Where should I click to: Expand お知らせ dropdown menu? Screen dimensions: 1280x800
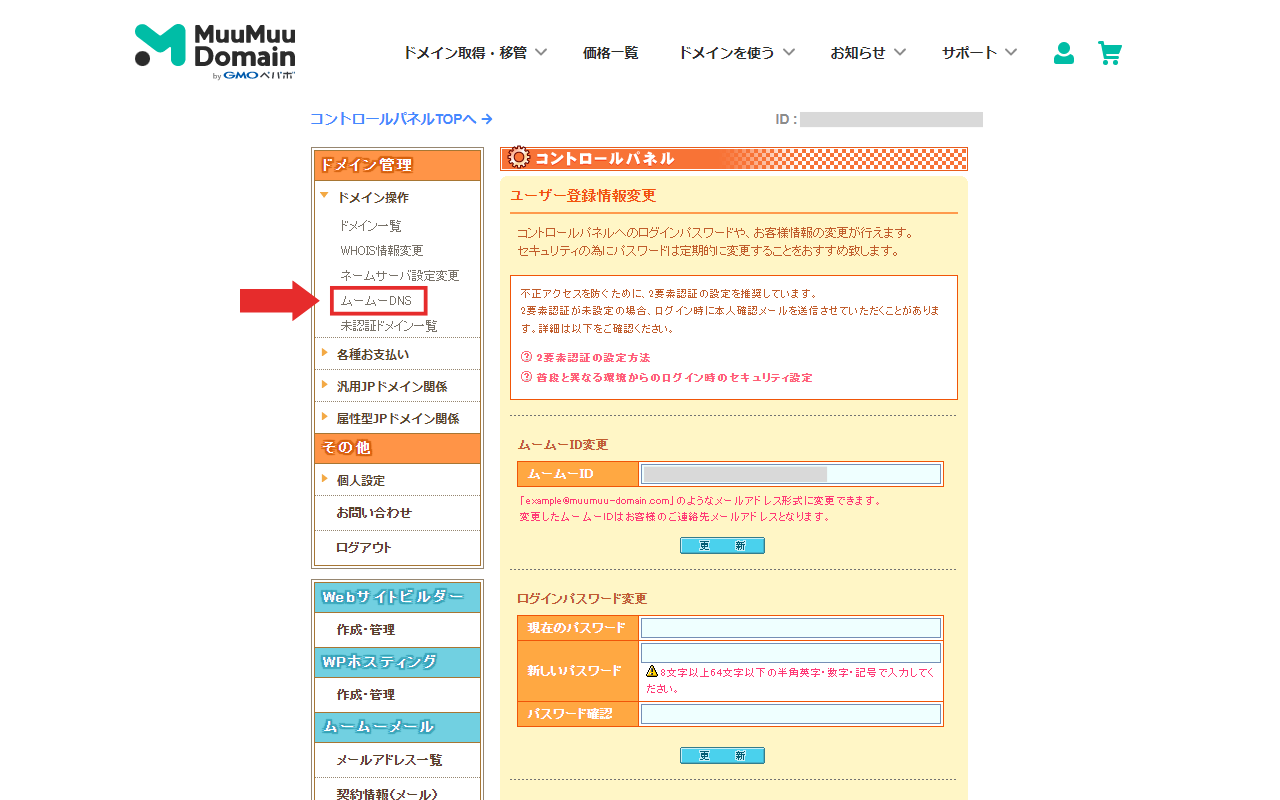click(868, 53)
